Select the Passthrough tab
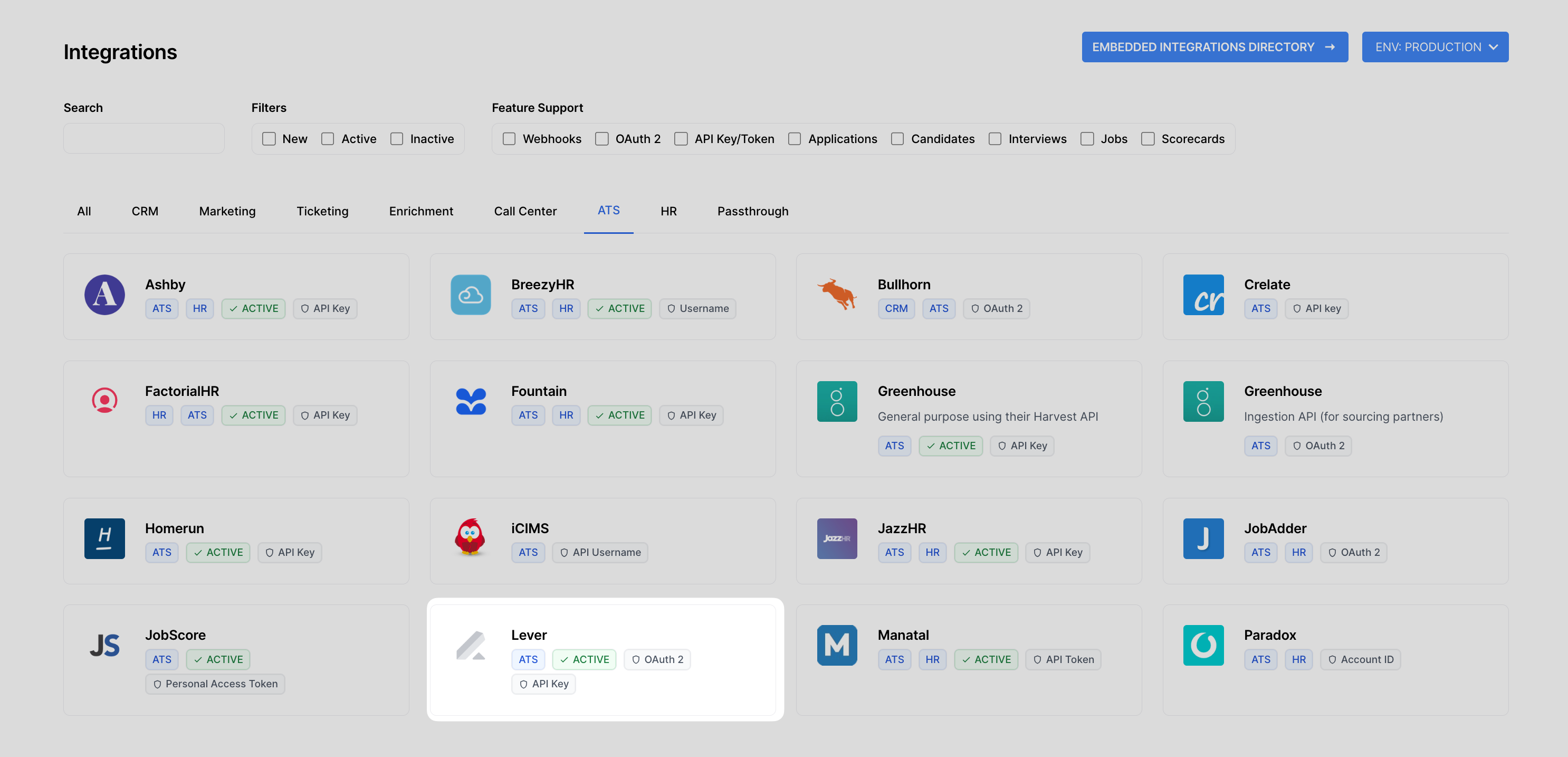The width and height of the screenshot is (1568, 757). 752,211
